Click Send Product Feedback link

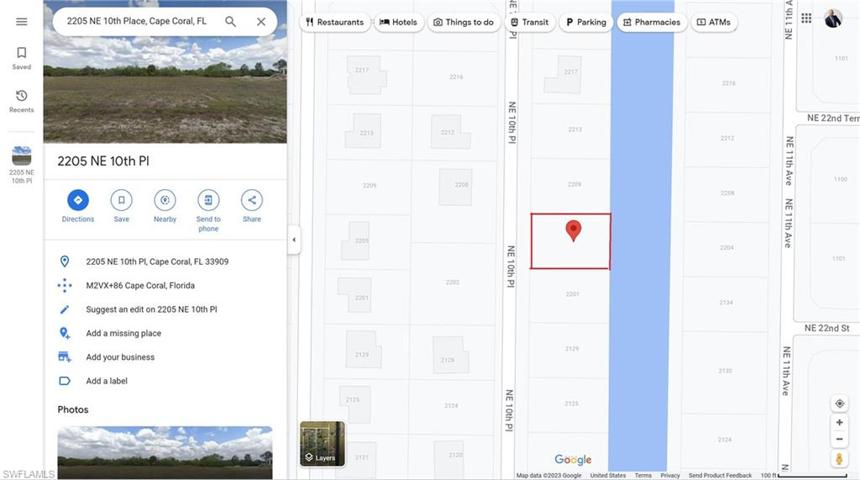click(720, 476)
